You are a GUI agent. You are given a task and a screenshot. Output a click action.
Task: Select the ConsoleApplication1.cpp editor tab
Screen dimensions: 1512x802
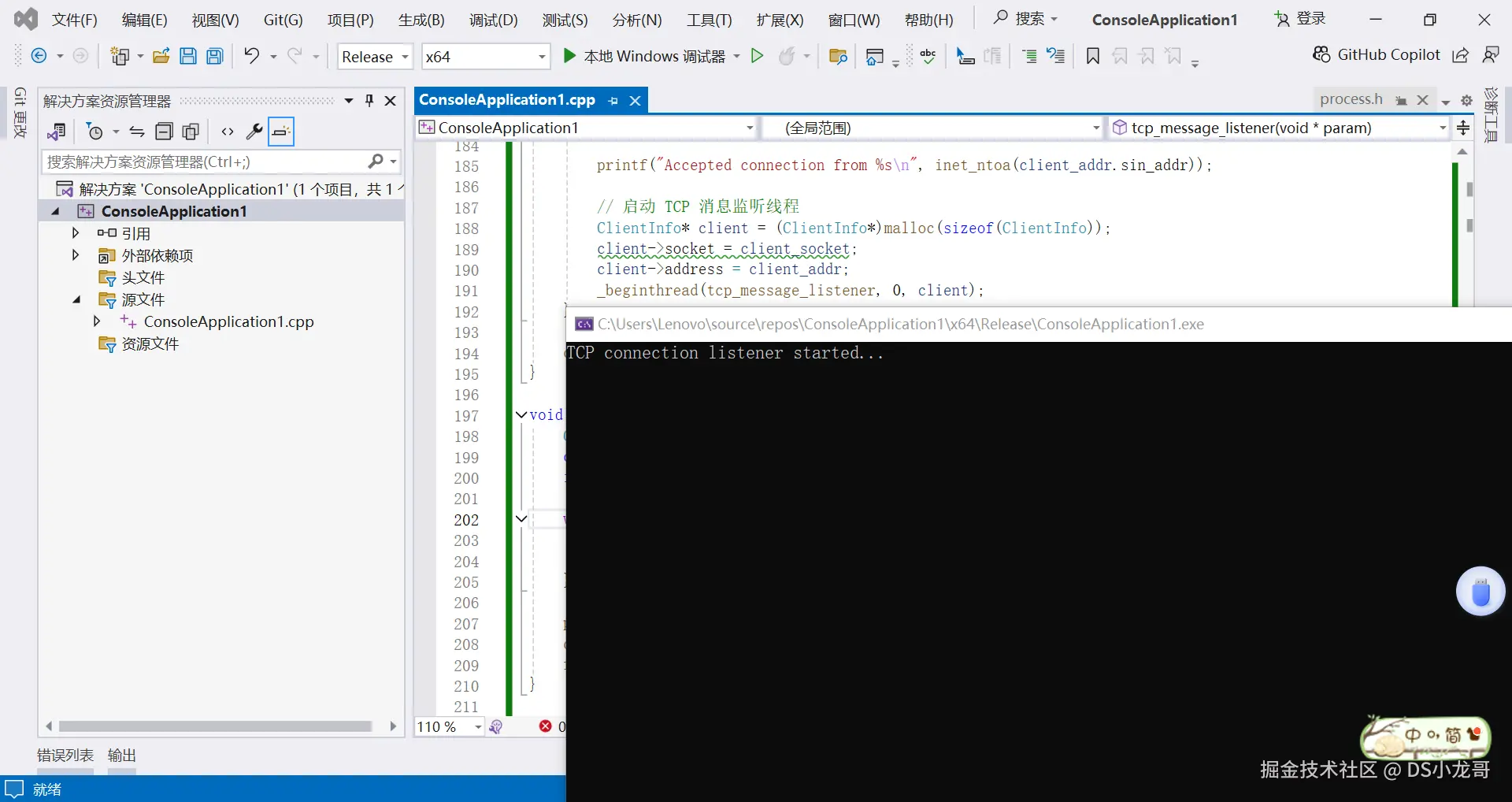[507, 100]
